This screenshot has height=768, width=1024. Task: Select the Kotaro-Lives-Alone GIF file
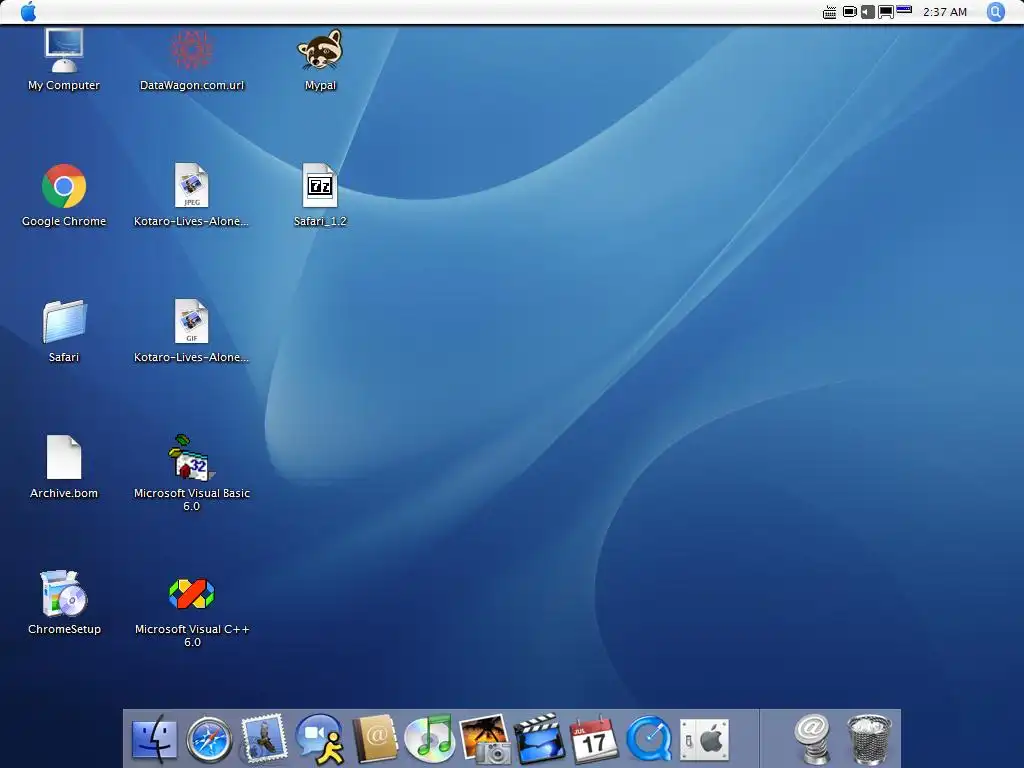pyautogui.click(x=191, y=321)
